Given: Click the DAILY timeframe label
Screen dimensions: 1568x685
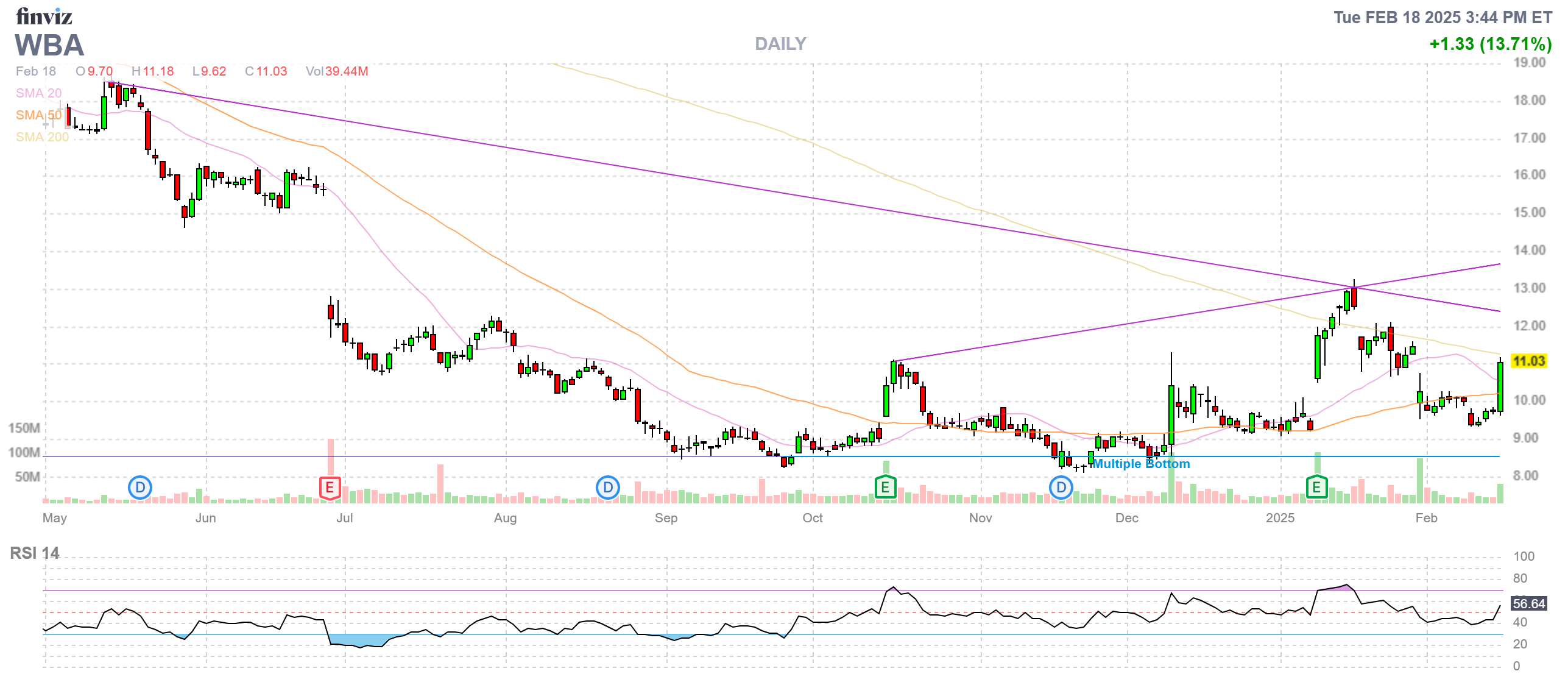Looking at the screenshot, I should [x=780, y=44].
